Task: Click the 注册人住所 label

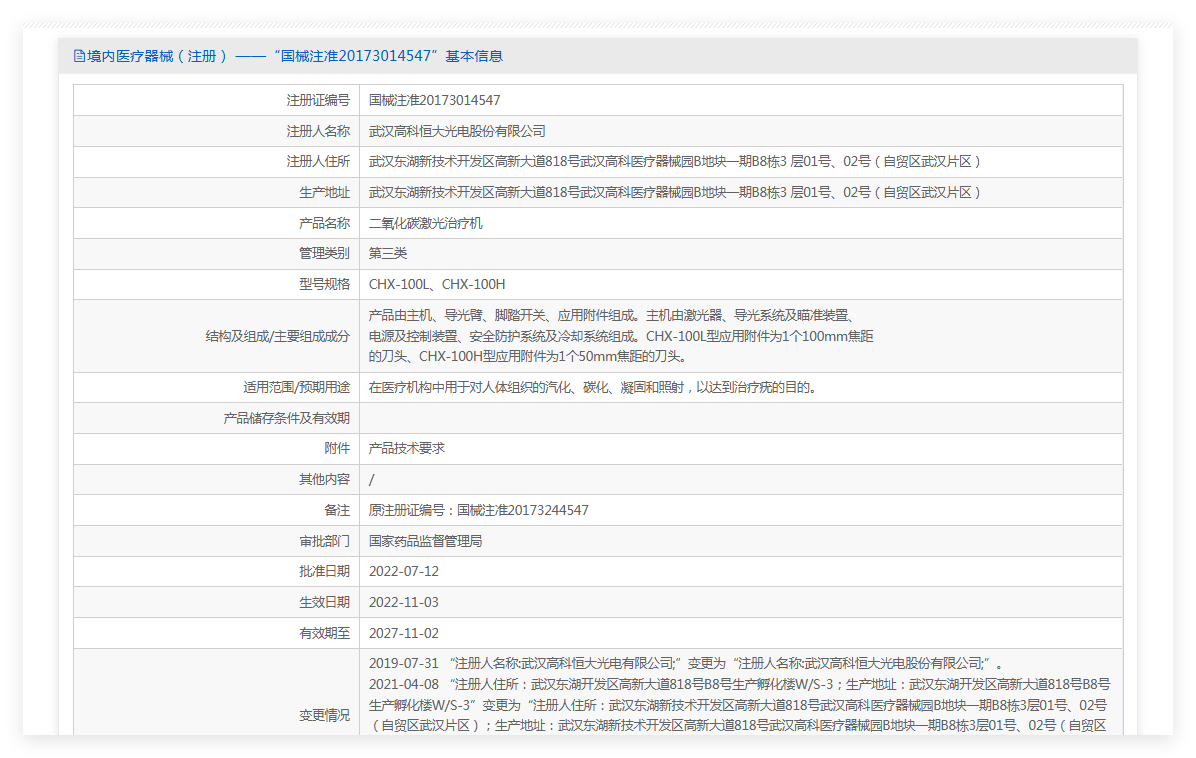Action: pyautogui.click(x=318, y=162)
